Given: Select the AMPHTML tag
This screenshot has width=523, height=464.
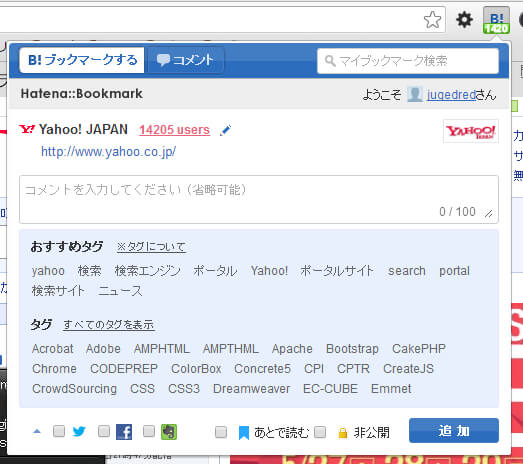Looking at the screenshot, I should point(162,349).
